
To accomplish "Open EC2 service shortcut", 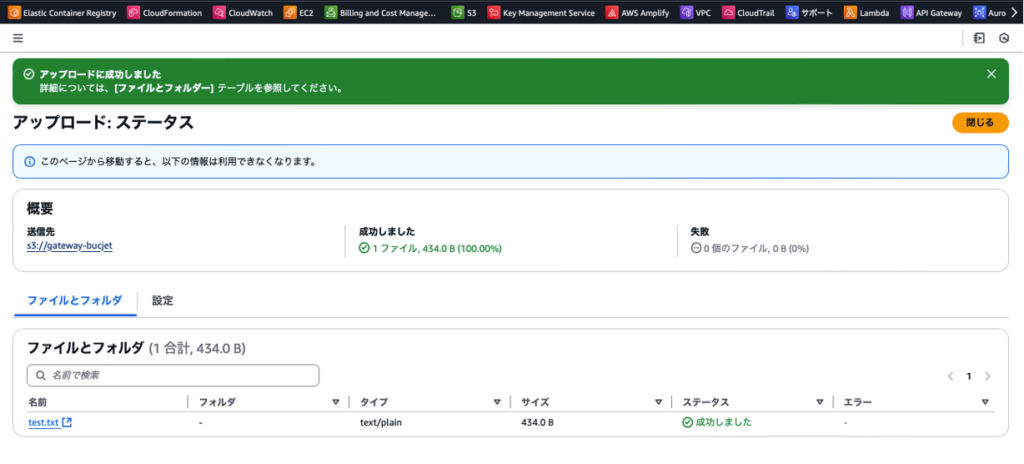I will [299, 12].
